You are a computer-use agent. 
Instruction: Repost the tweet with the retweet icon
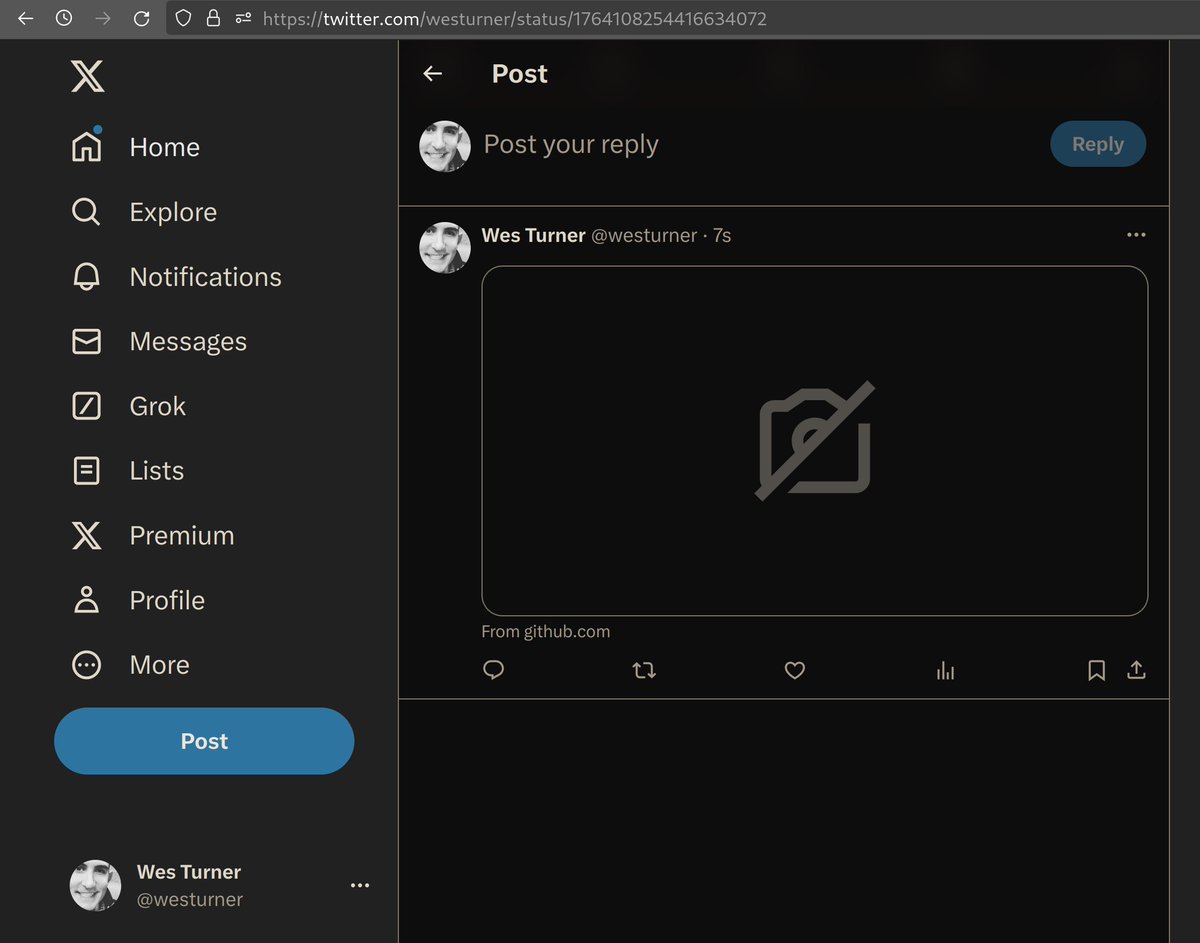pyautogui.click(x=644, y=670)
